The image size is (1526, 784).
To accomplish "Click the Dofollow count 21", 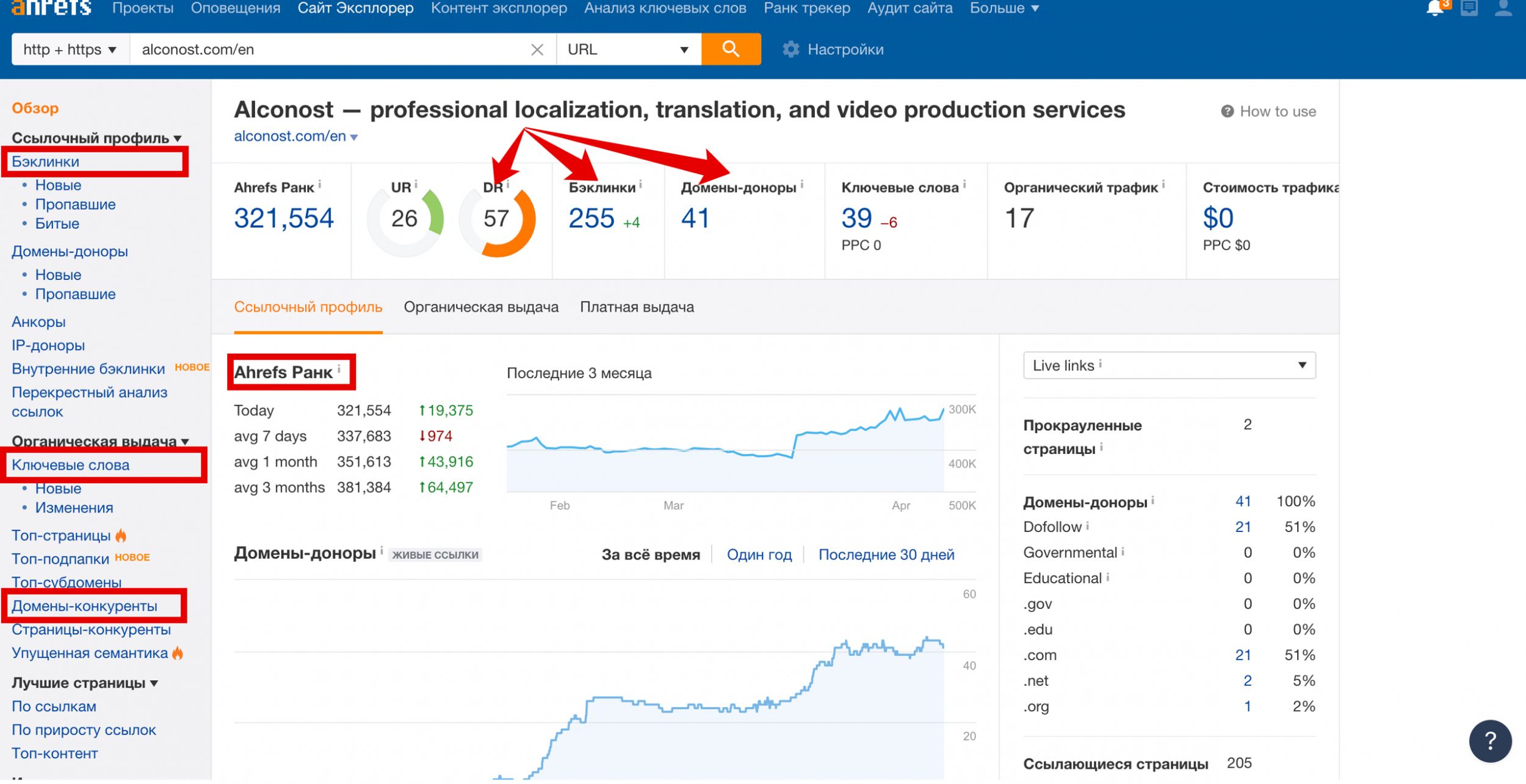I will (x=1243, y=527).
